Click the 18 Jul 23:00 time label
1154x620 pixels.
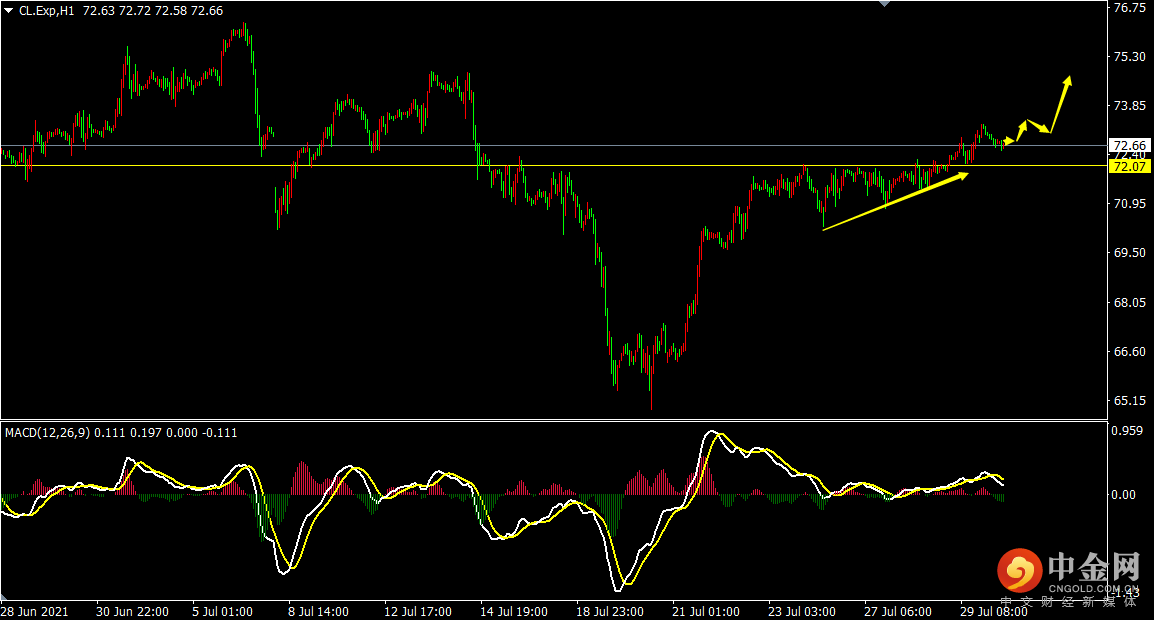coord(607,611)
